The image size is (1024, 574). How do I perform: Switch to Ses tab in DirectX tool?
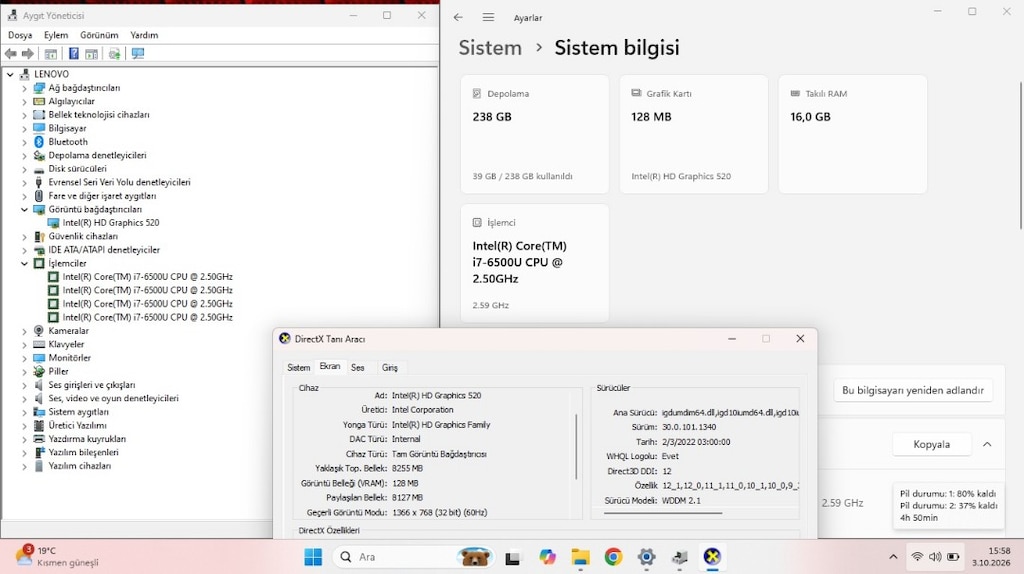(x=357, y=368)
